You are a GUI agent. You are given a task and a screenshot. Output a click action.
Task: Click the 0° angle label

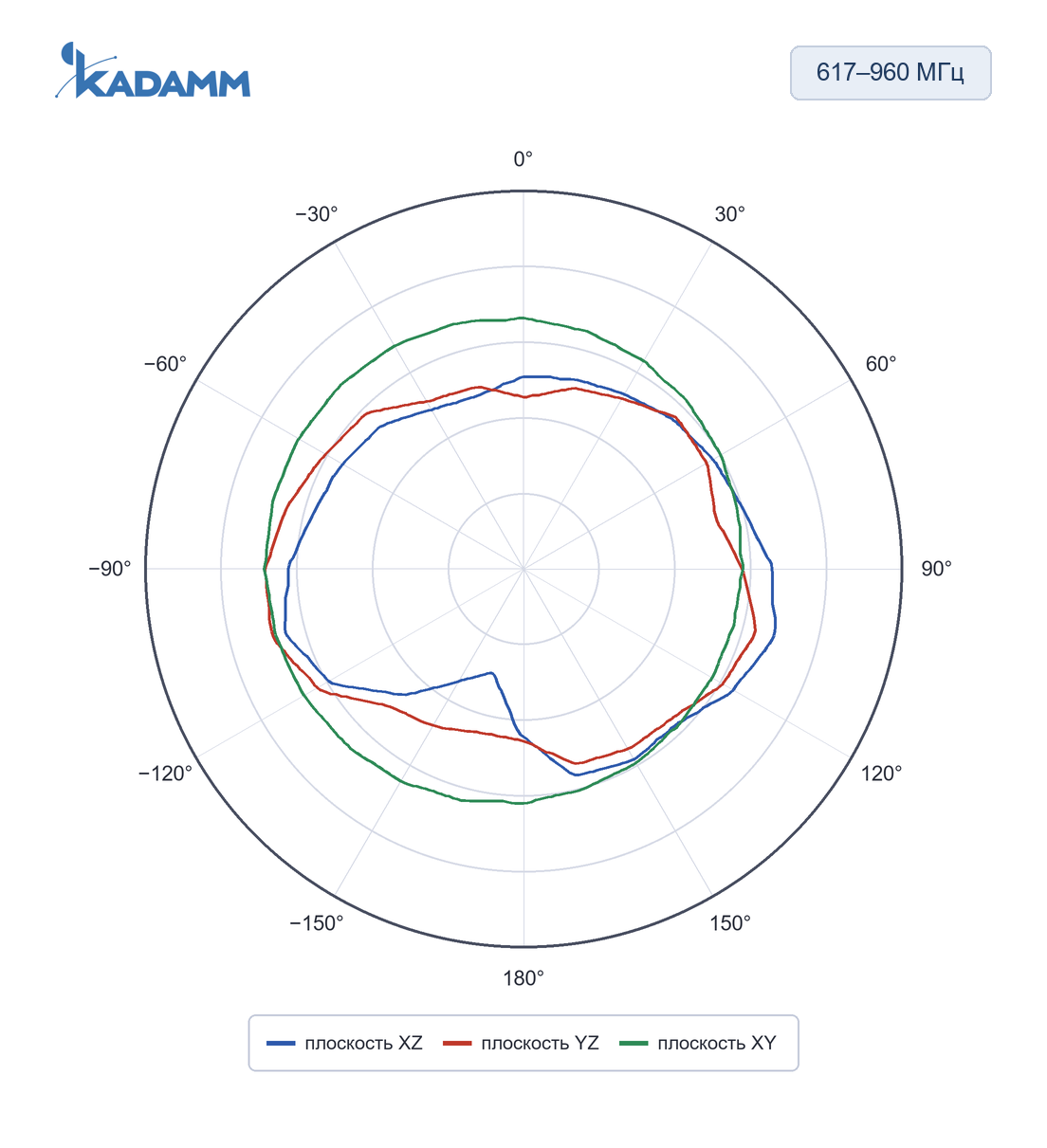523,159
